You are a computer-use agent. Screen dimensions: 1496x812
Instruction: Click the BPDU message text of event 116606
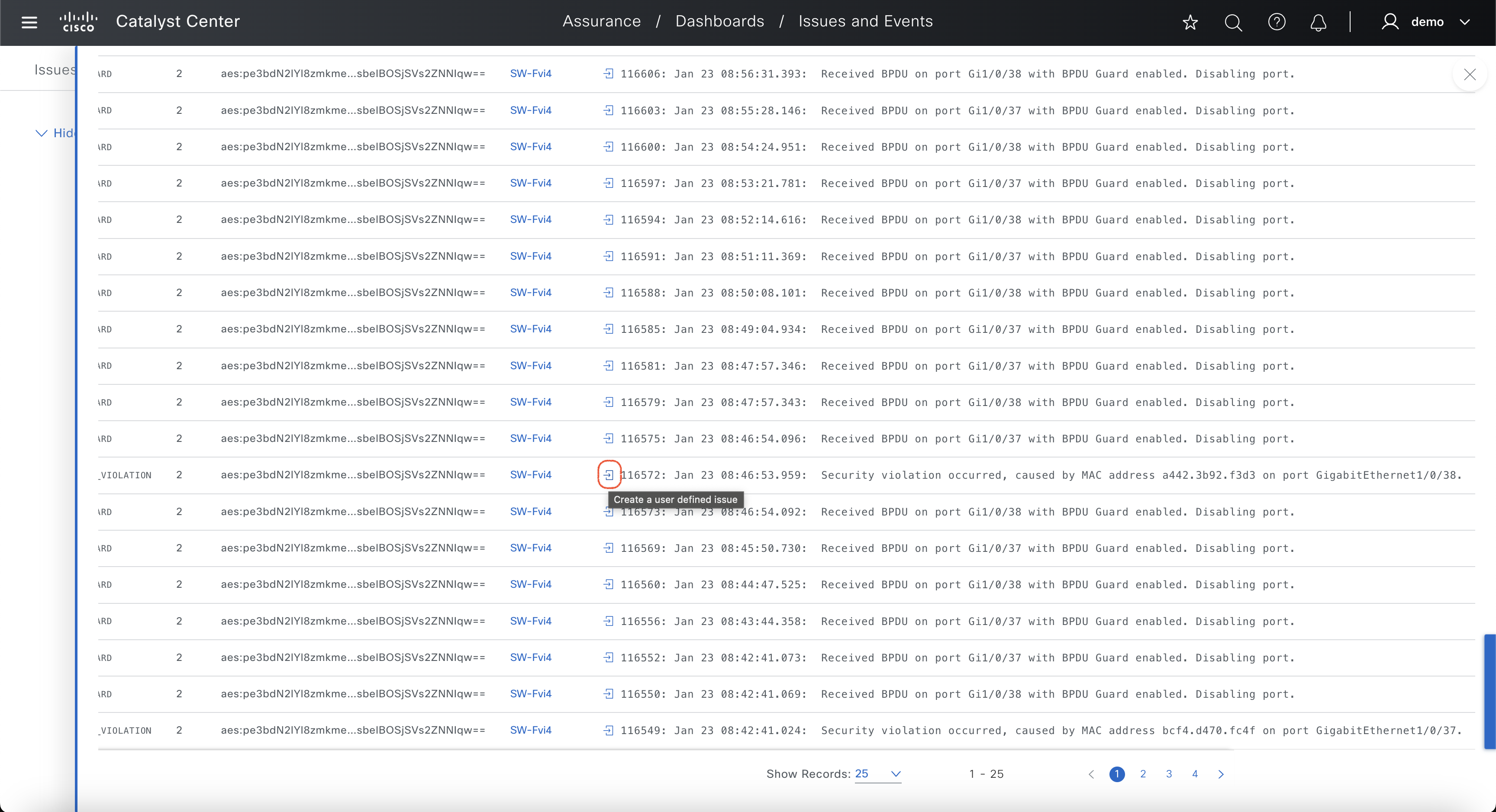1058,74
